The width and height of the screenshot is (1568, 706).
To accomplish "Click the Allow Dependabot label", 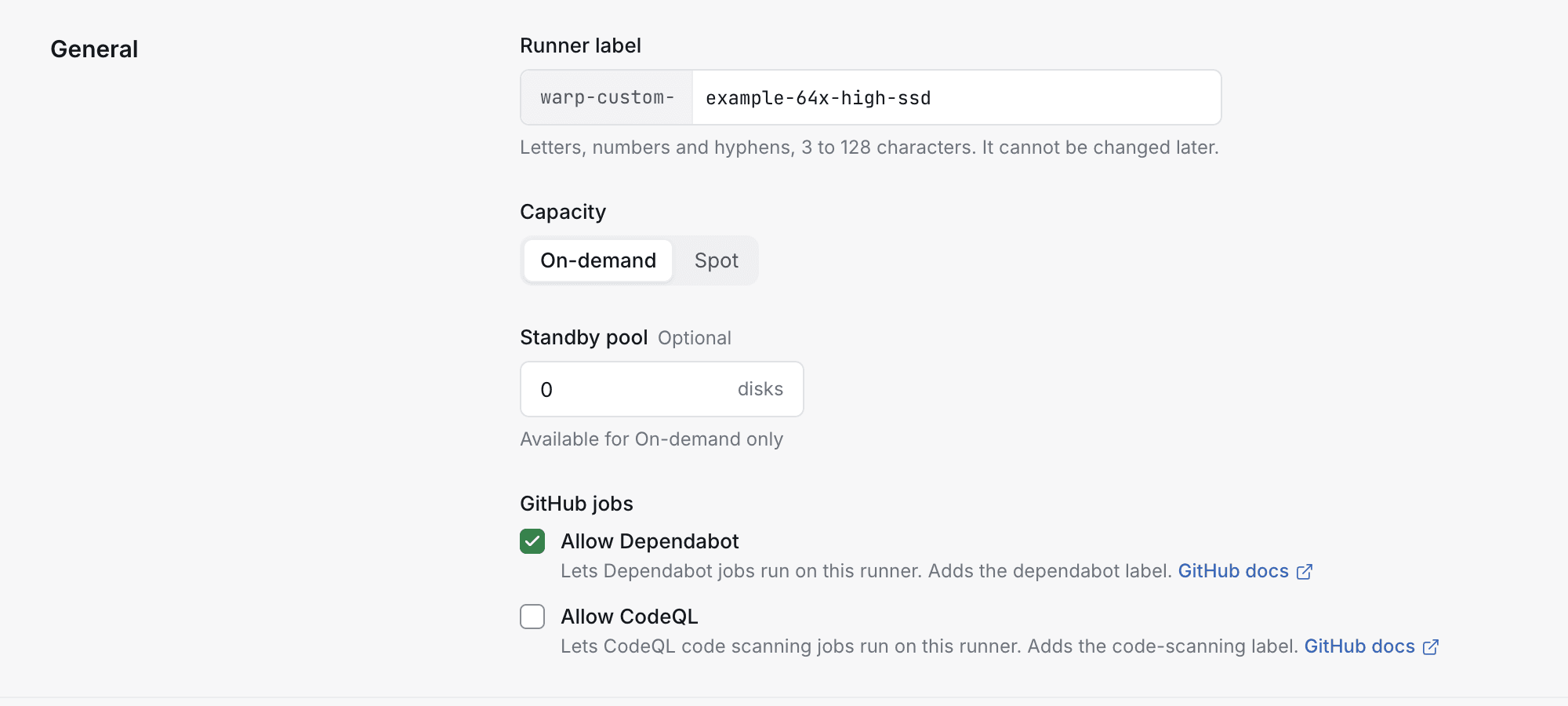I will [x=650, y=541].
